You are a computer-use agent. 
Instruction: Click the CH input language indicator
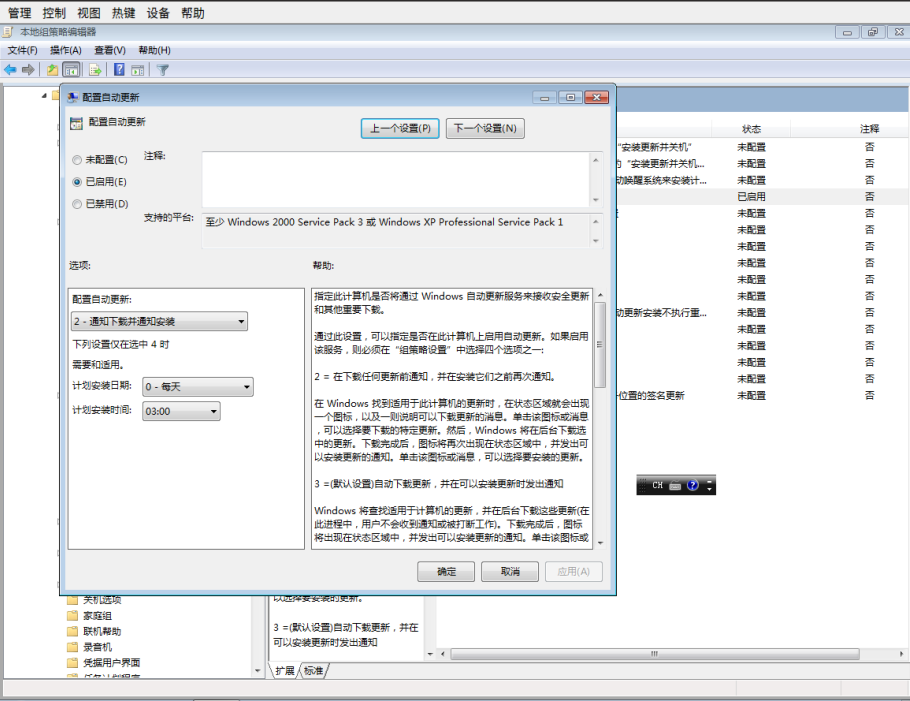[x=657, y=485]
